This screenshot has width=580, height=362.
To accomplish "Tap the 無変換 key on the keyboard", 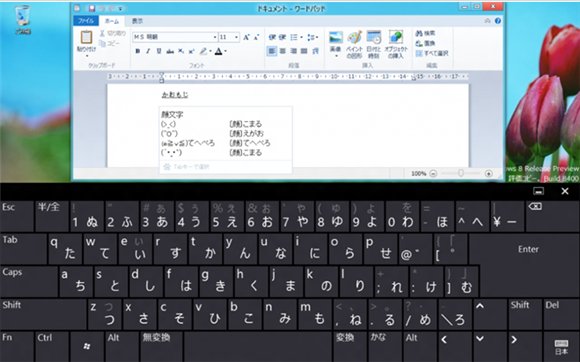I will (161, 346).
